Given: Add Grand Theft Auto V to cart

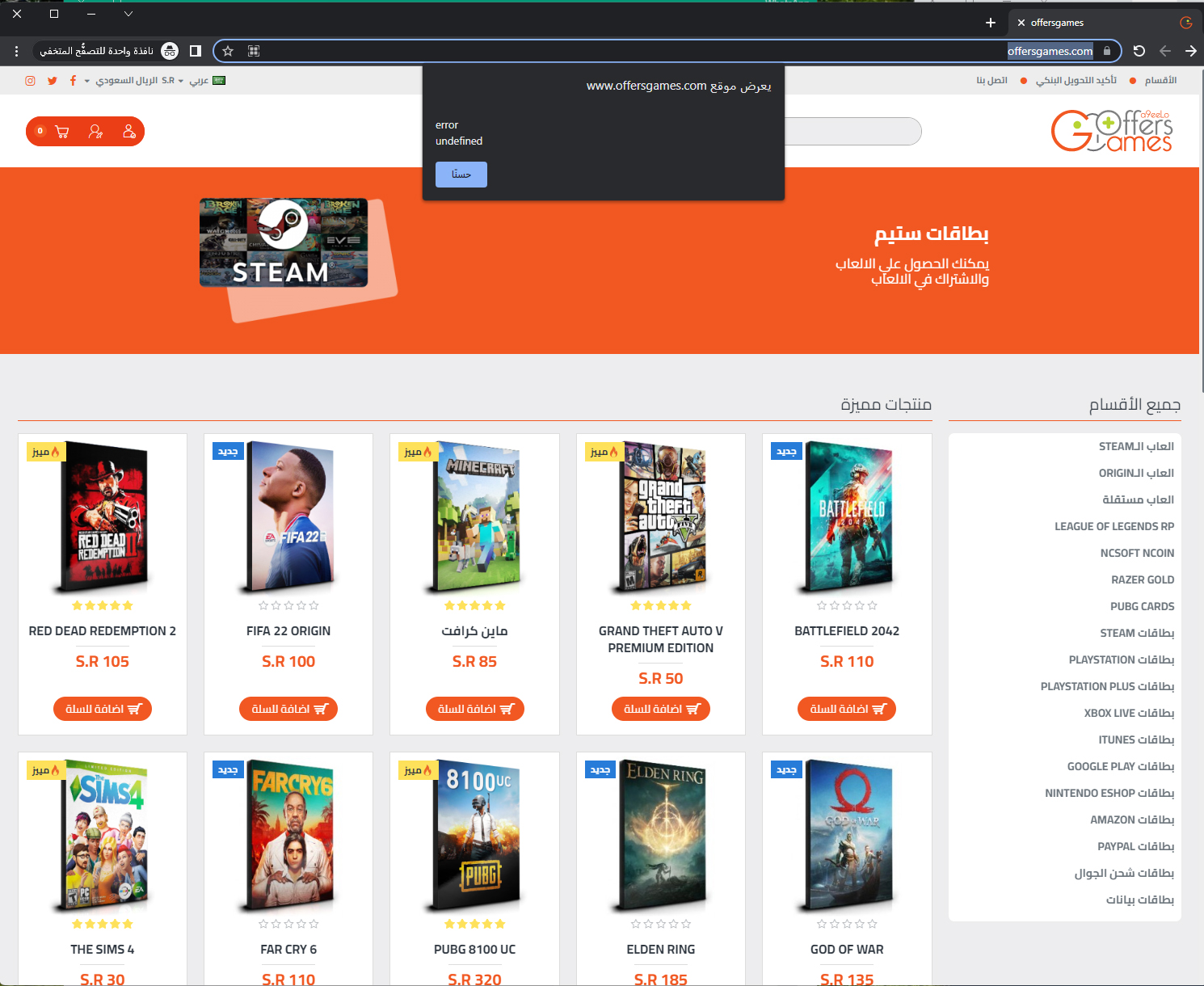Looking at the screenshot, I should pos(661,709).
